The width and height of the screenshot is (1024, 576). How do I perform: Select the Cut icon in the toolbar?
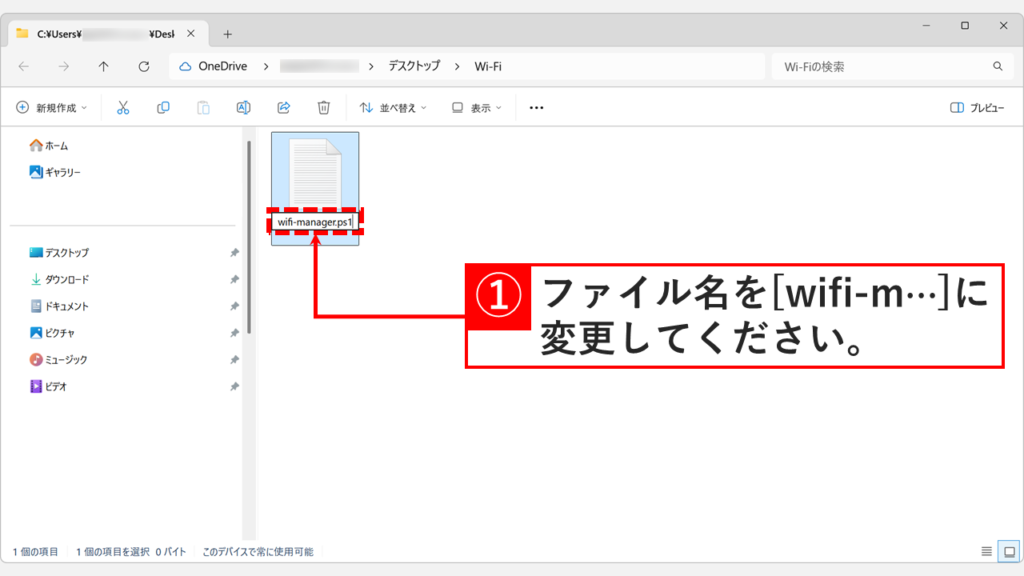click(x=122, y=106)
